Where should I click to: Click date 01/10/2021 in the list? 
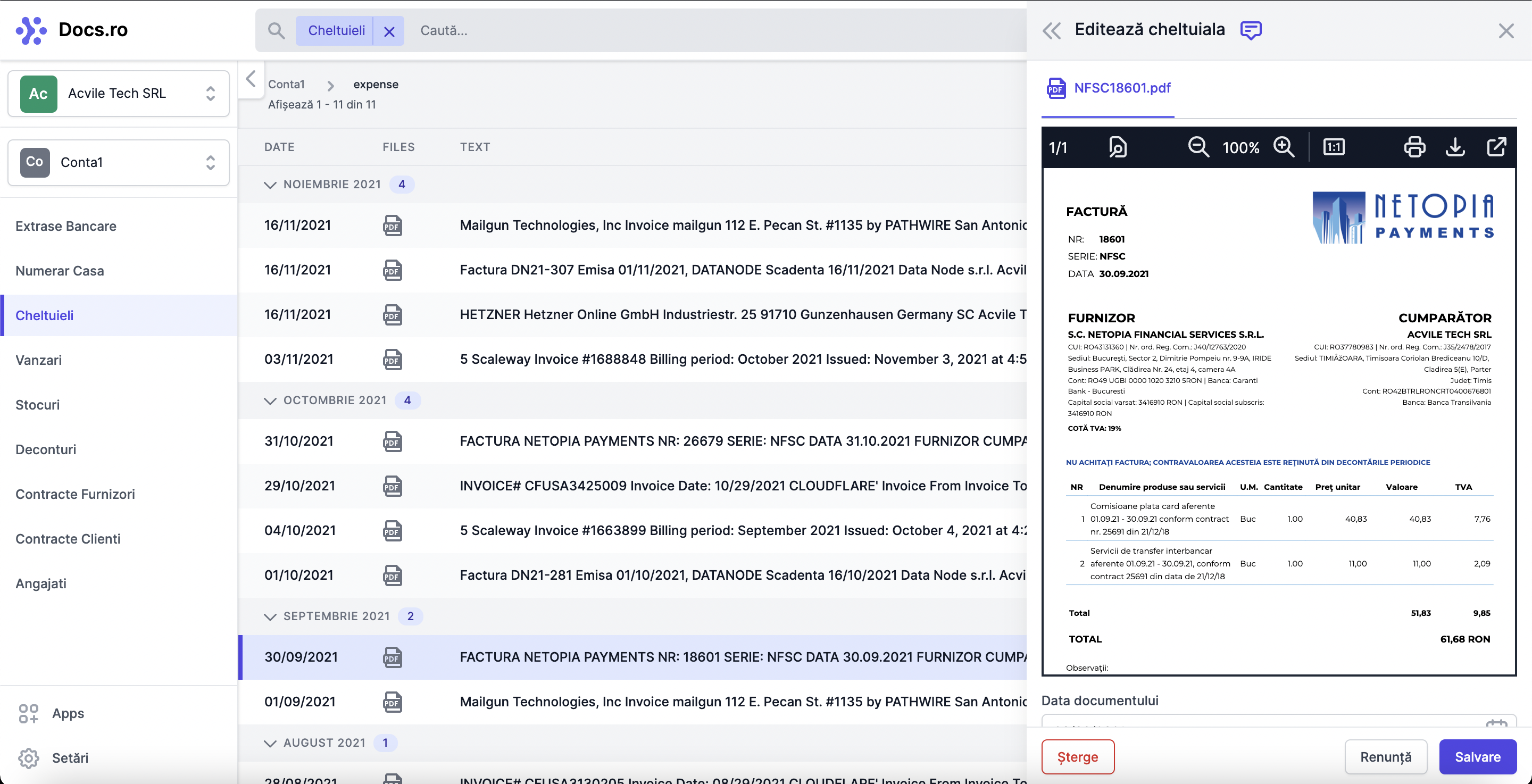[299, 575]
